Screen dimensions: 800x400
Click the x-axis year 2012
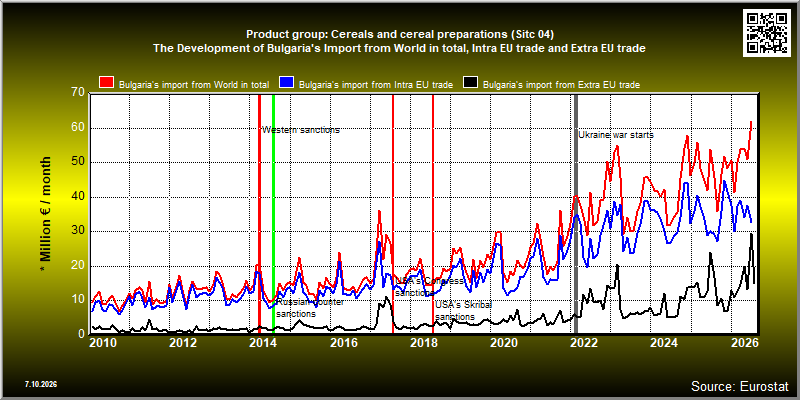pyautogui.click(x=183, y=342)
